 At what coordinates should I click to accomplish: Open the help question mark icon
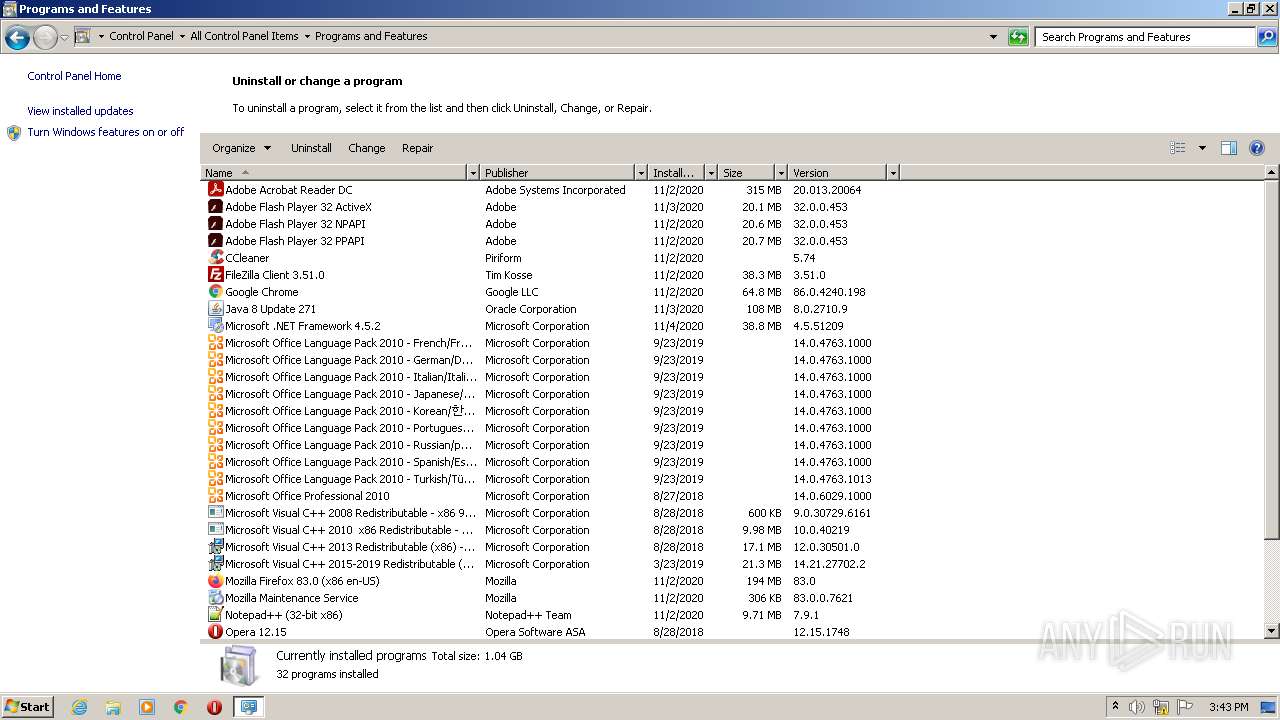coord(1257,148)
